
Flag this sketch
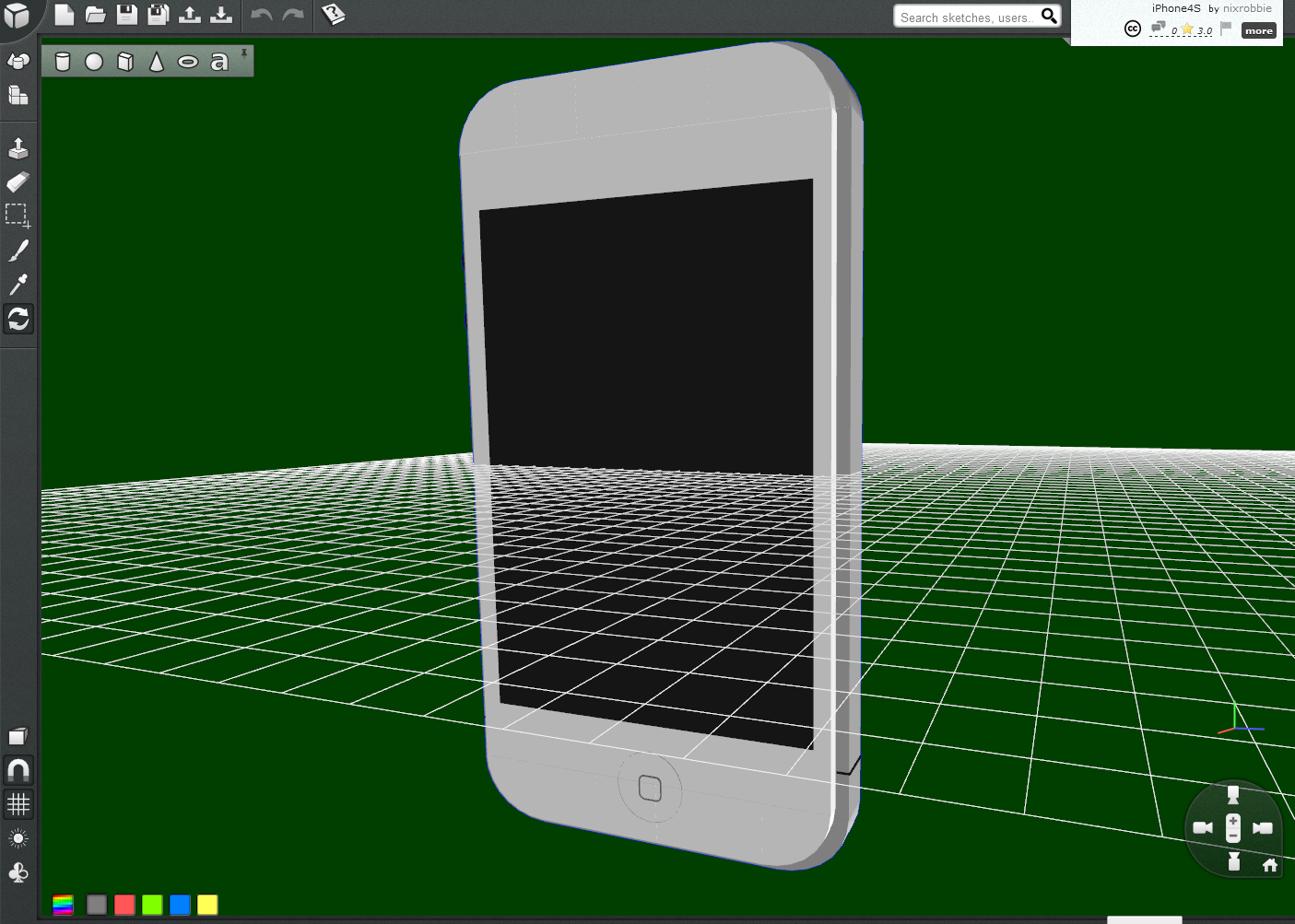(1226, 28)
